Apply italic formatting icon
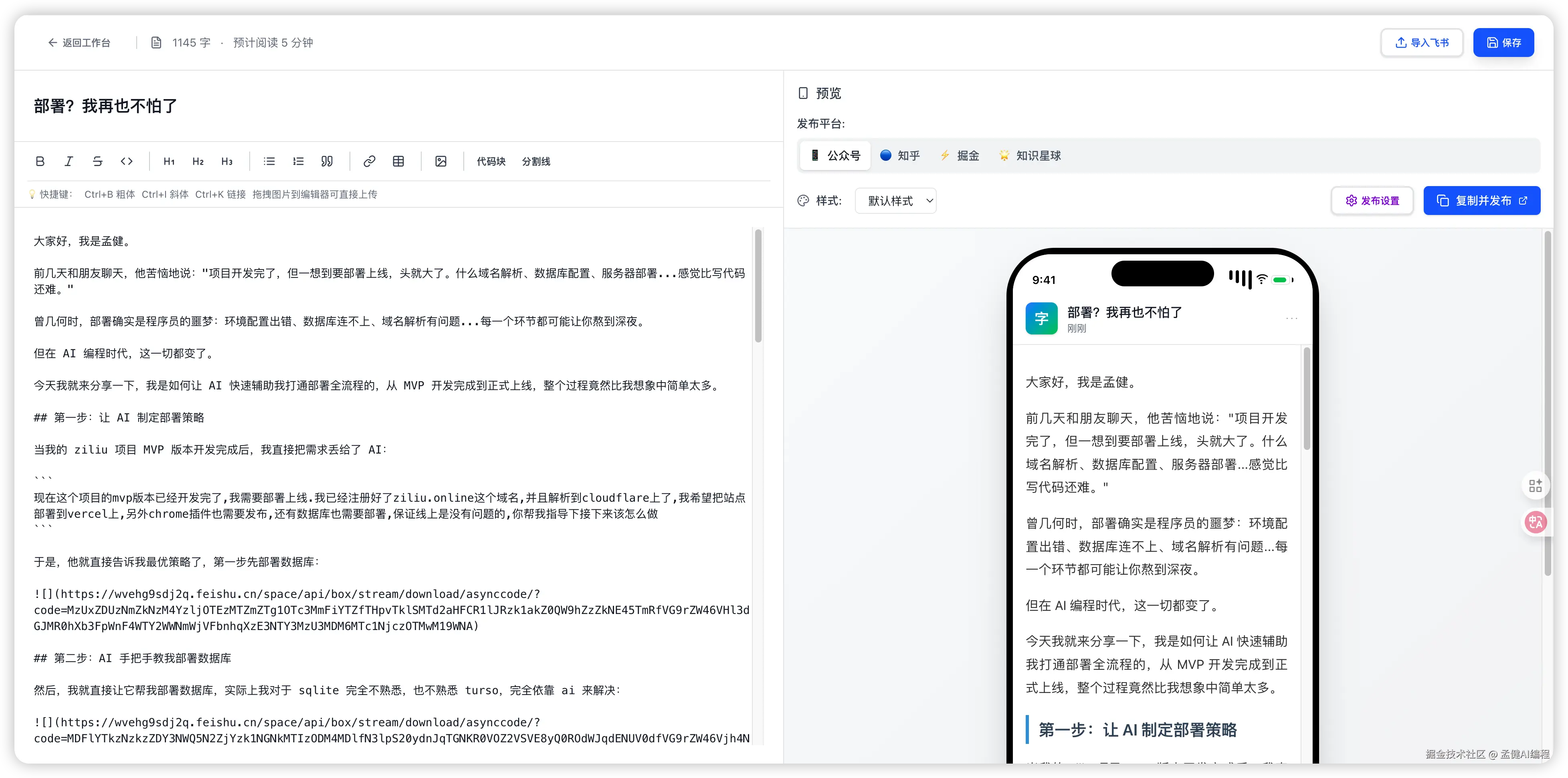 (69, 162)
